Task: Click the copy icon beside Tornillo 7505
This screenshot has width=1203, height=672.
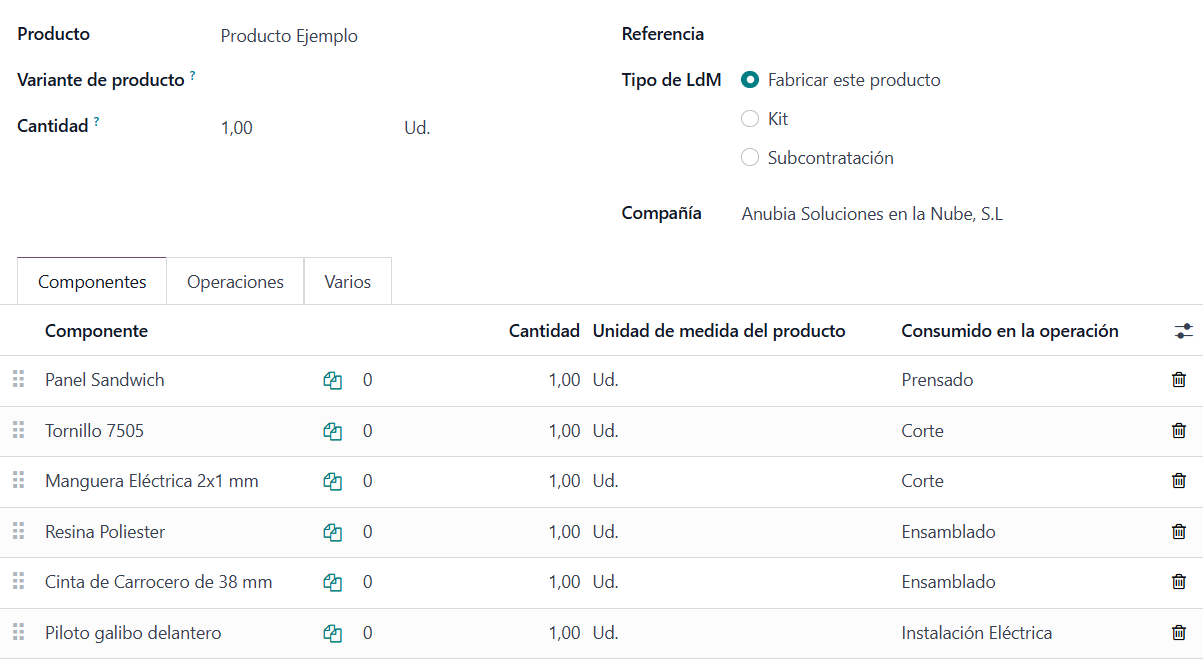Action: click(x=333, y=431)
